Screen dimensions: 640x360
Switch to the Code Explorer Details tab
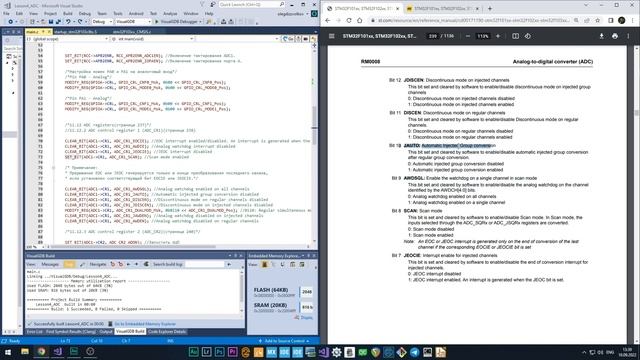click(167, 332)
